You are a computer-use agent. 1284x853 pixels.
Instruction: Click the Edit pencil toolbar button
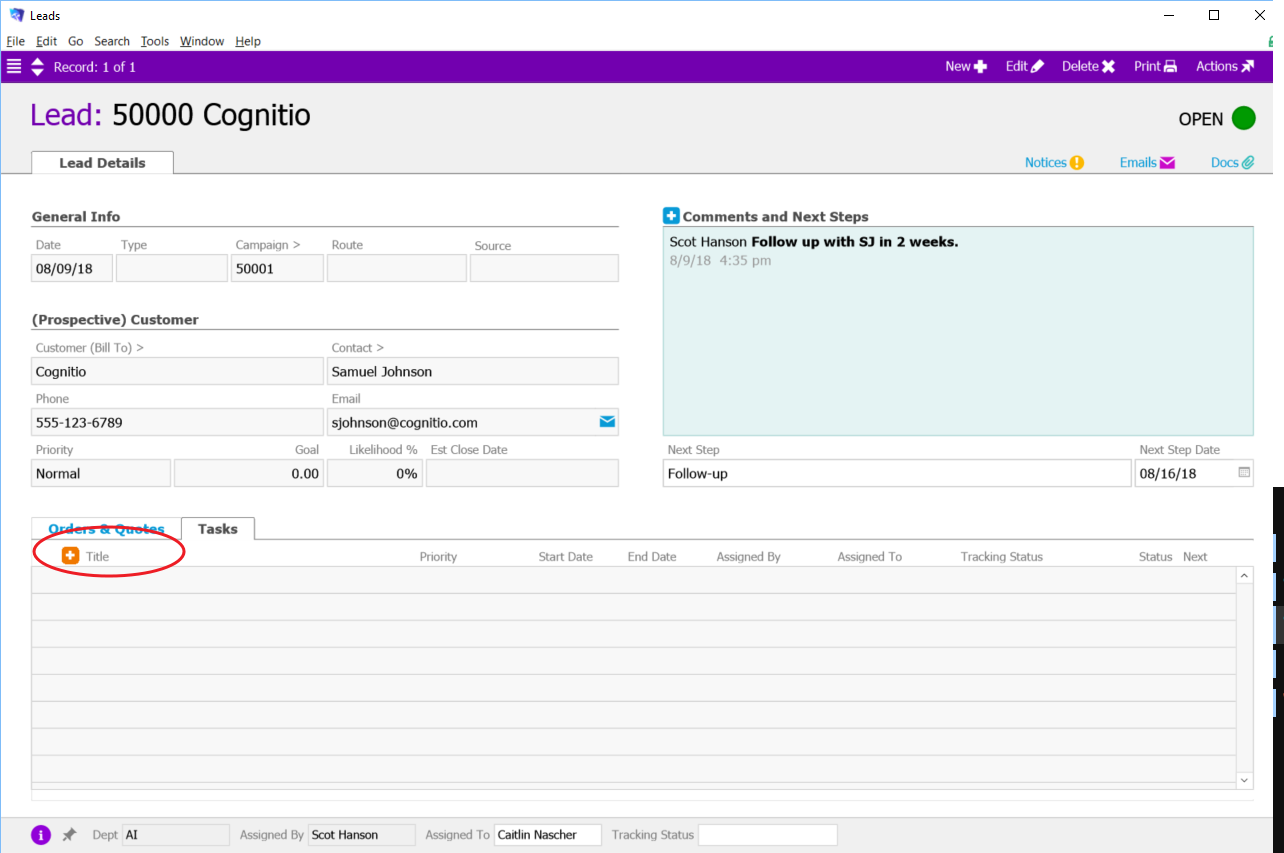[x=1025, y=67]
